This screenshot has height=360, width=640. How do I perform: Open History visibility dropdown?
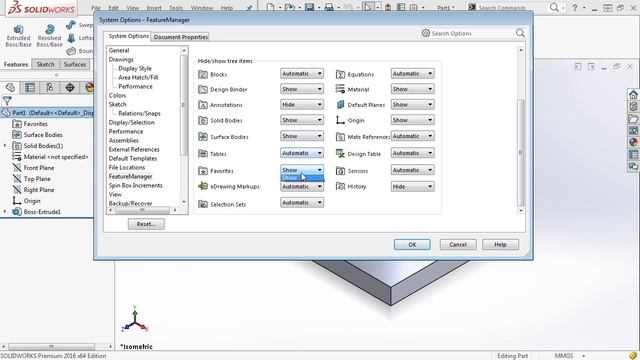[x=412, y=187]
